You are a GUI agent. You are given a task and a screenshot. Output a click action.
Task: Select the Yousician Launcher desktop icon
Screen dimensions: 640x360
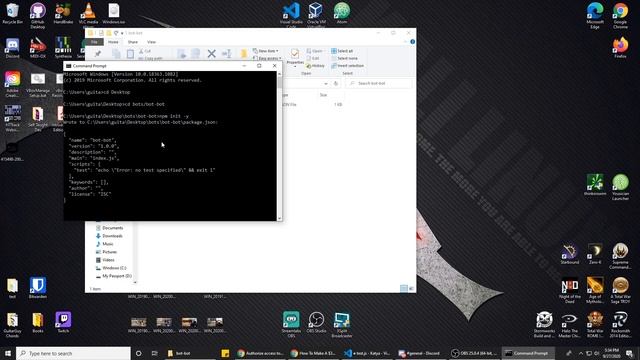(620, 187)
